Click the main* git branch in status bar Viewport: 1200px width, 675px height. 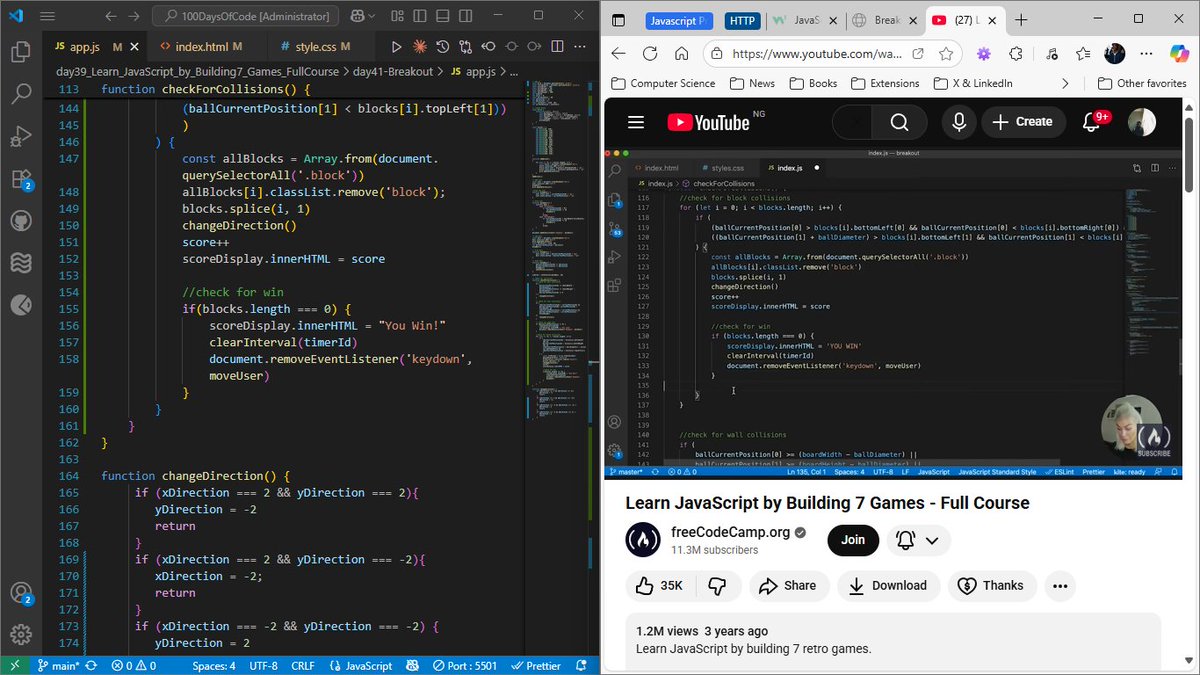pyautogui.click(x=59, y=665)
